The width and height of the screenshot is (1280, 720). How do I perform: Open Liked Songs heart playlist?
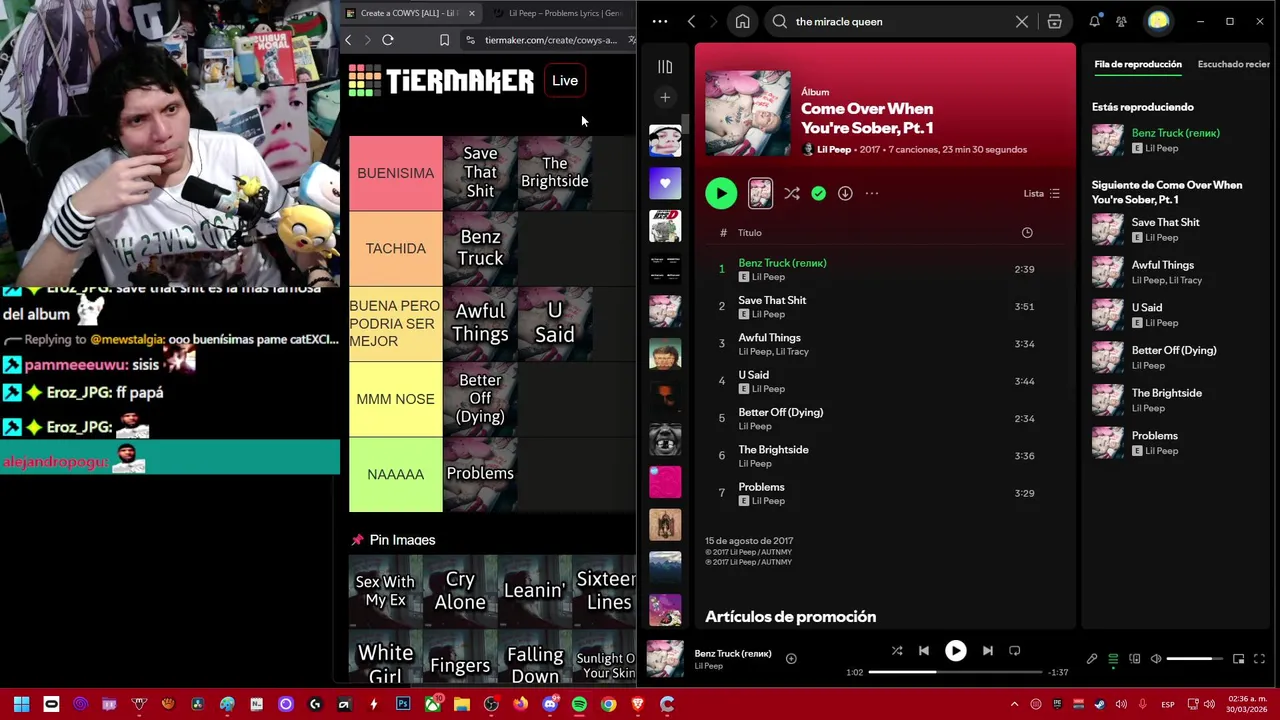pos(665,183)
